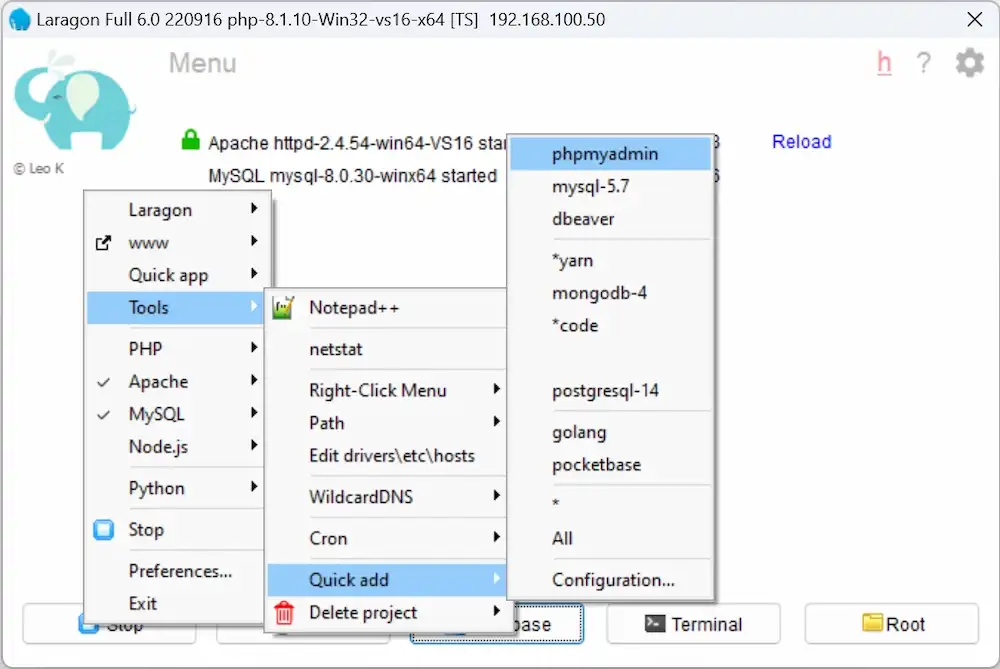Expand the Cron submenu arrow
1000x669 pixels.
tap(496, 536)
